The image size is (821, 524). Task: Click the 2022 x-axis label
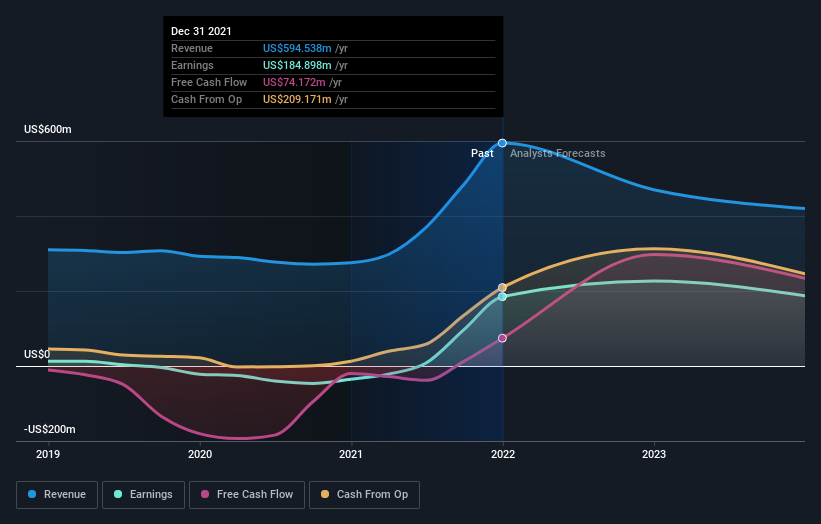tap(503, 454)
